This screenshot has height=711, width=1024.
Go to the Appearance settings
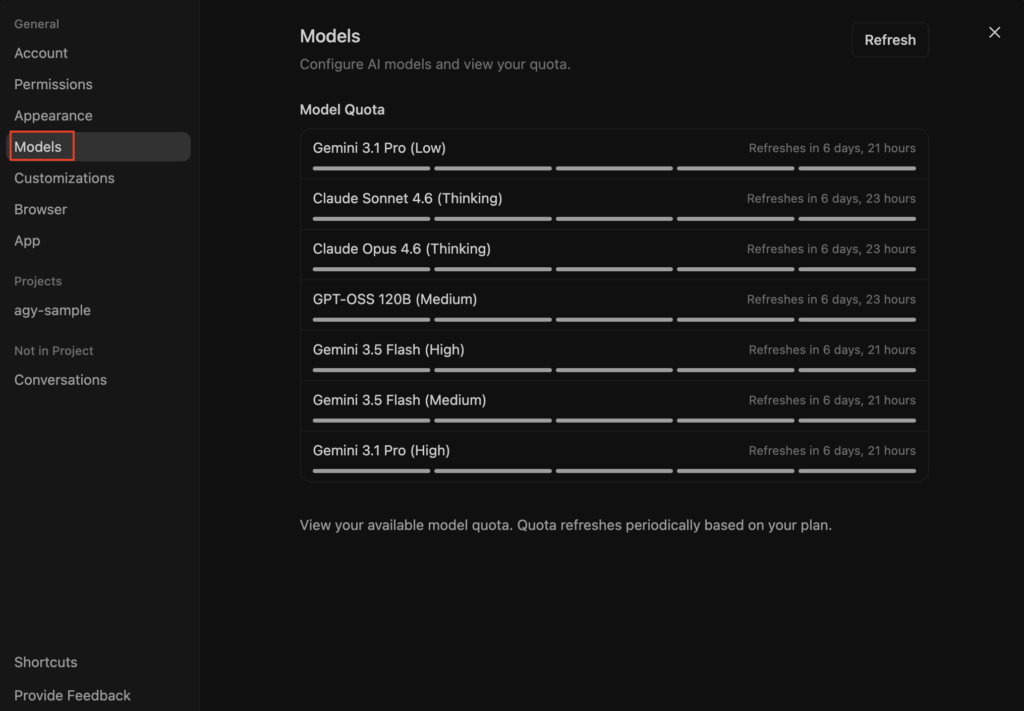click(x=53, y=116)
